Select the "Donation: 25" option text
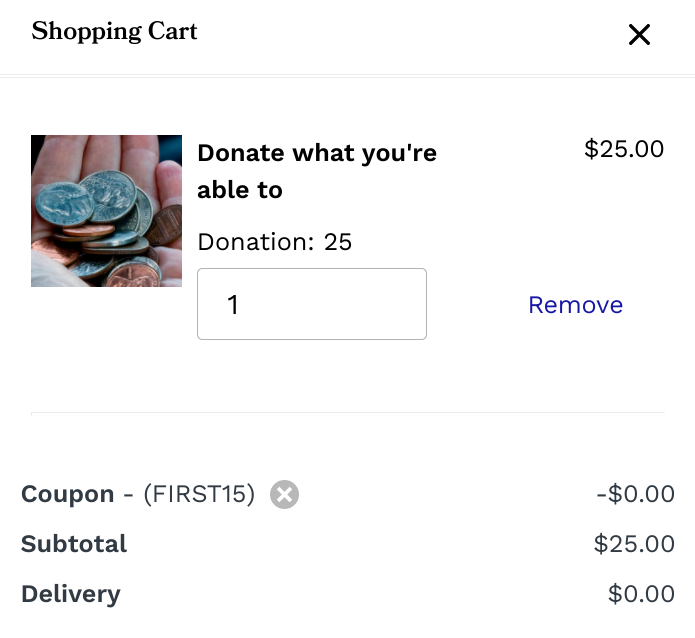 click(x=275, y=242)
